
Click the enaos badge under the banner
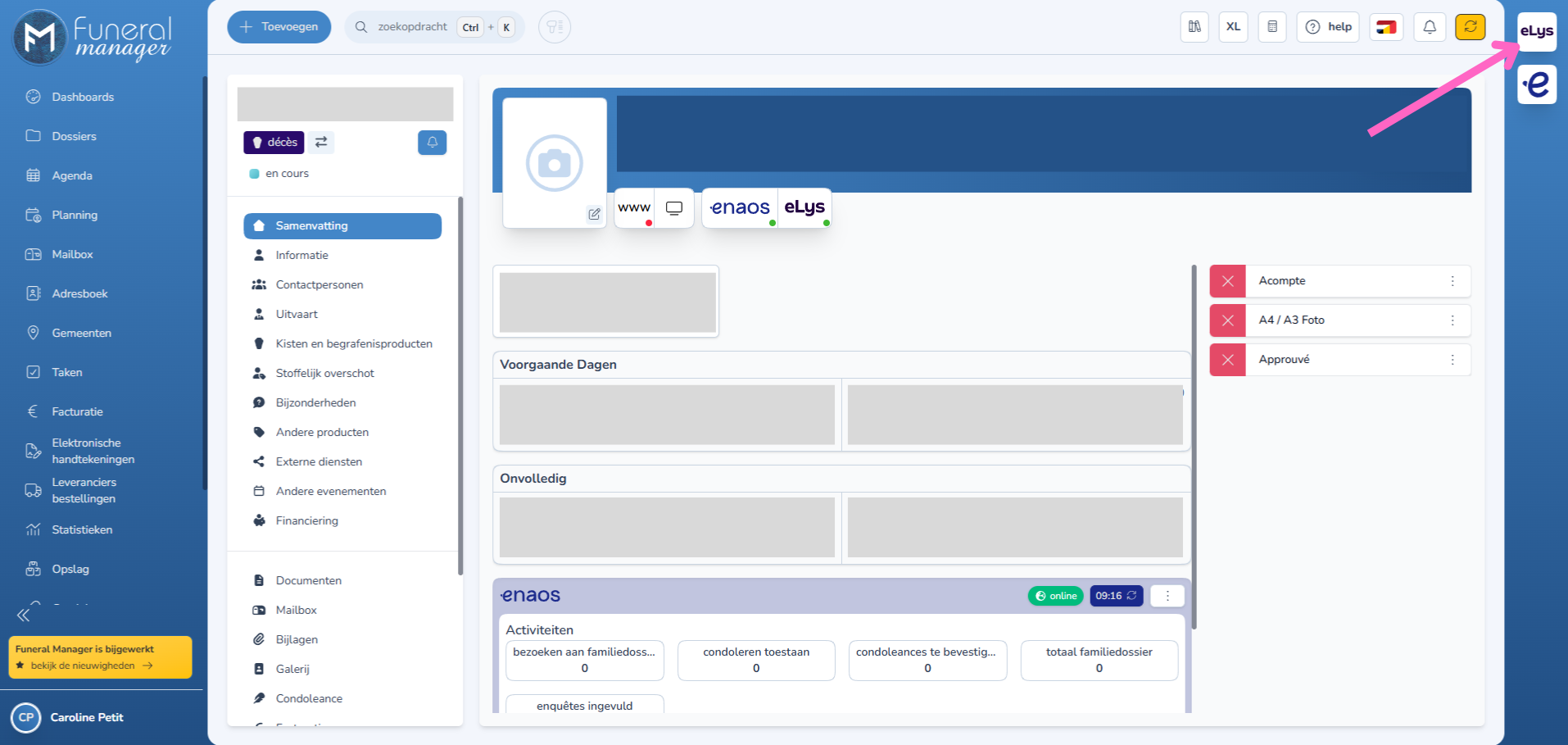[740, 208]
